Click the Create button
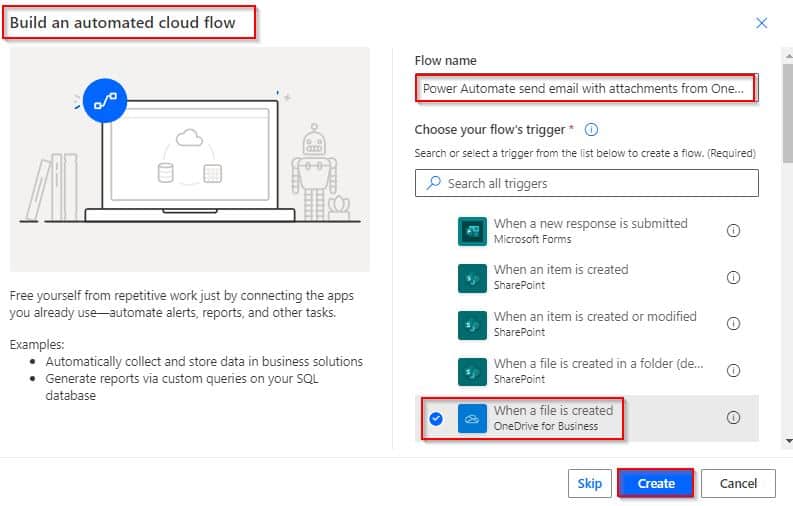Viewport: 793px width, 506px height. pos(656,484)
